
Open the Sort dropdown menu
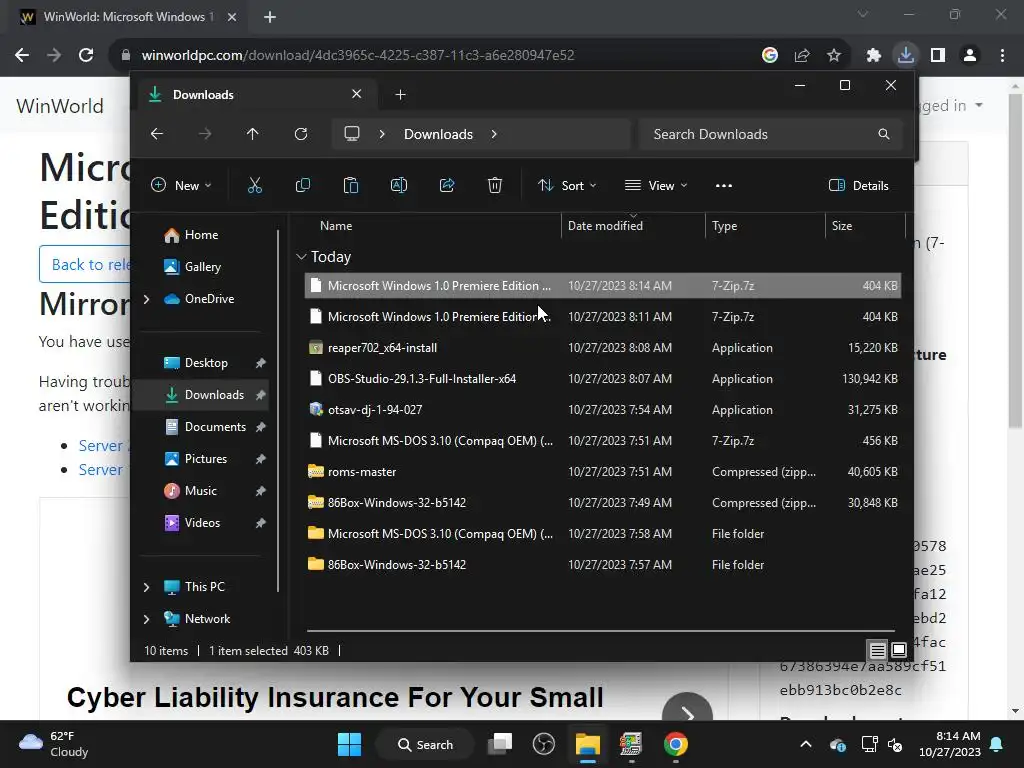[567, 185]
